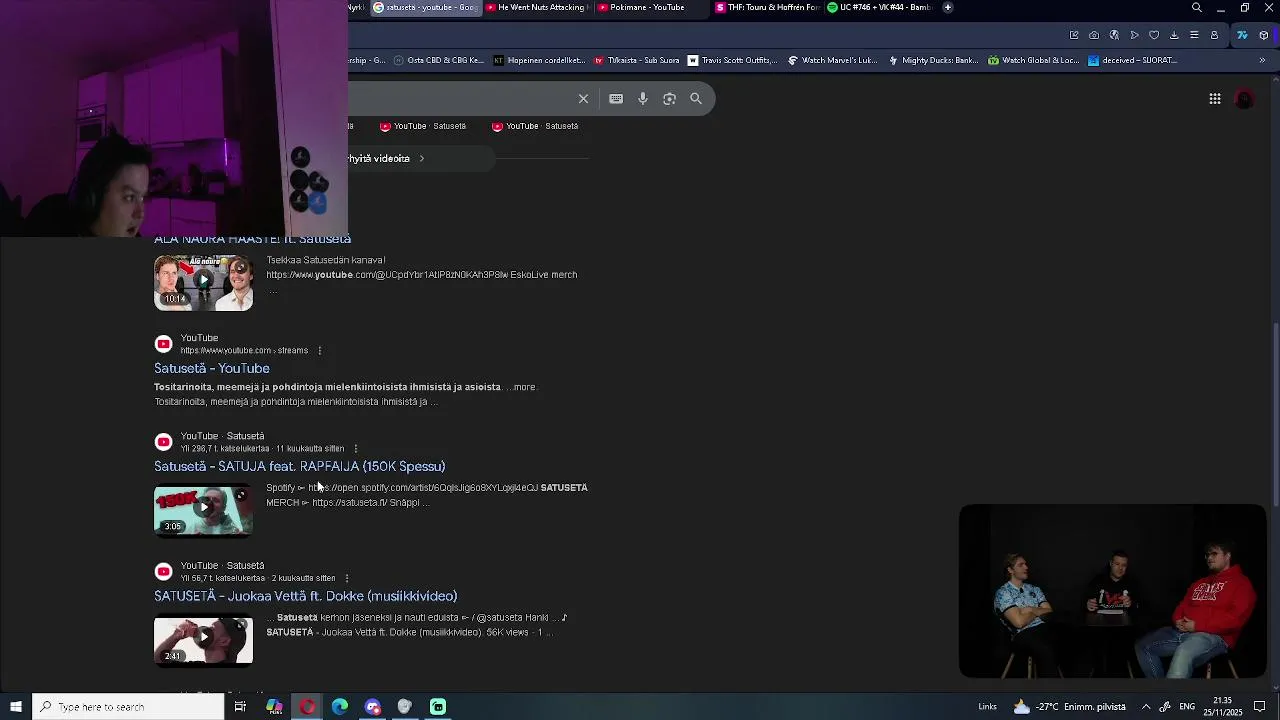Open the browser profile icon
This screenshot has height=720, width=1280.
click(1214, 35)
